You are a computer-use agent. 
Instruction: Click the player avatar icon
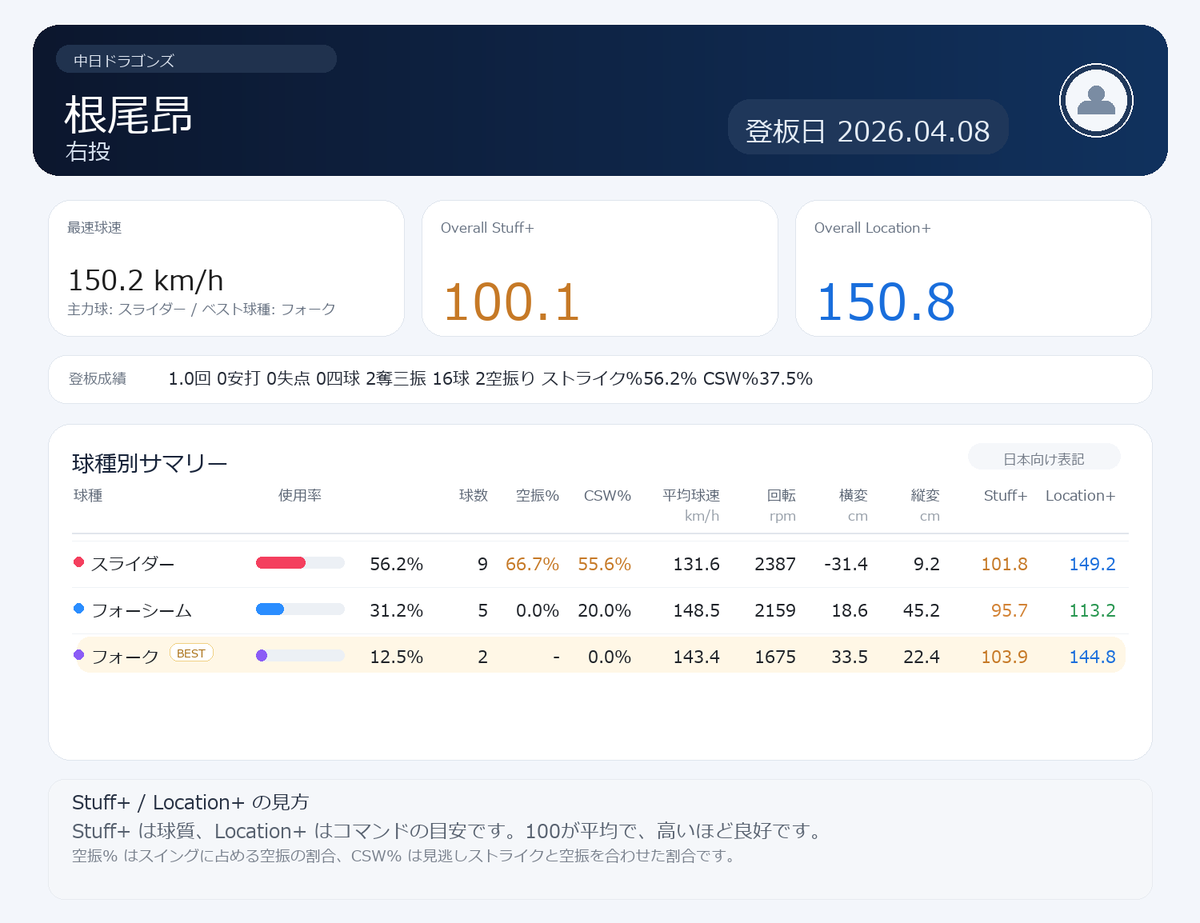pyautogui.click(x=1096, y=100)
